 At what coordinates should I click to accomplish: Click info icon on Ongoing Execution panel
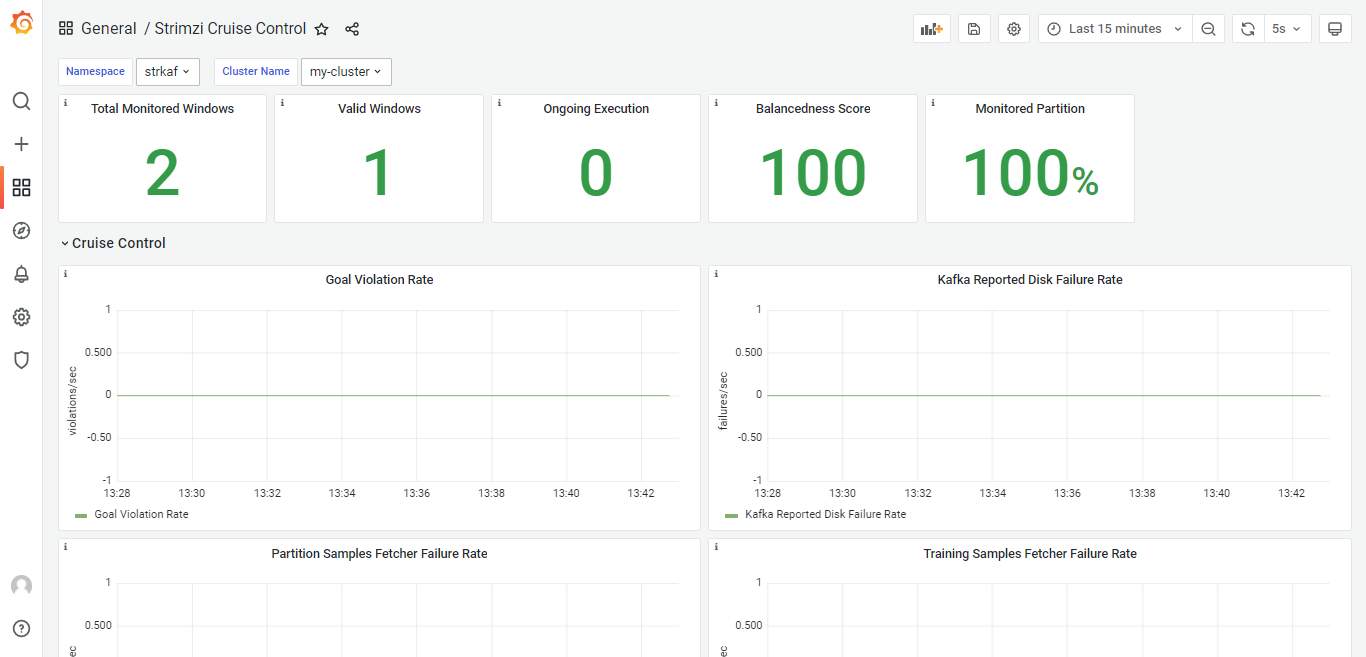[499, 103]
